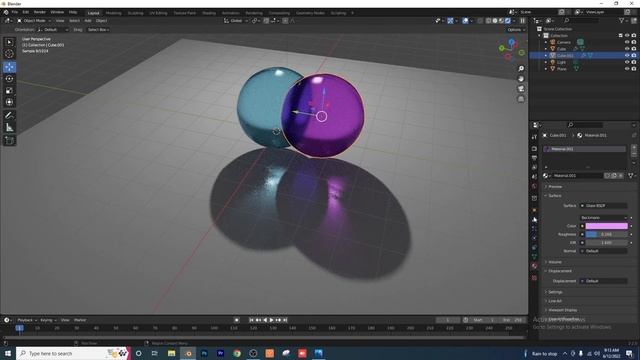Open the Modifiers properties tab
640x360 pixels.
pyautogui.click(x=534, y=220)
